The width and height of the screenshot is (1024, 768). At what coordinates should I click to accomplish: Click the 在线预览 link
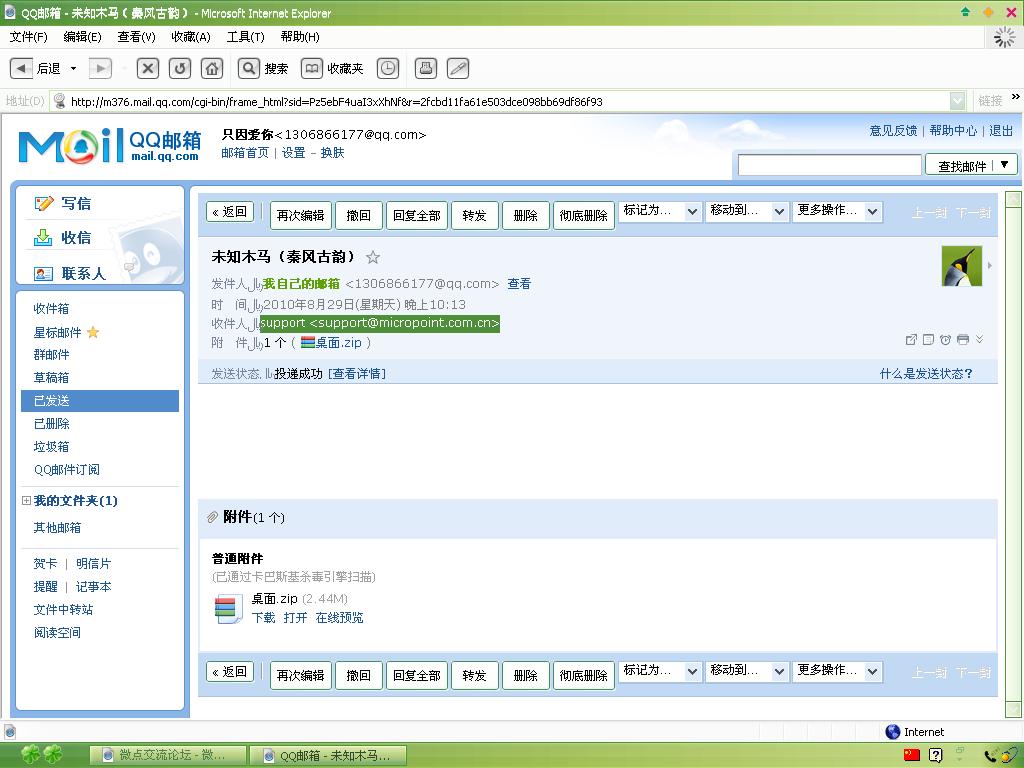point(340,618)
